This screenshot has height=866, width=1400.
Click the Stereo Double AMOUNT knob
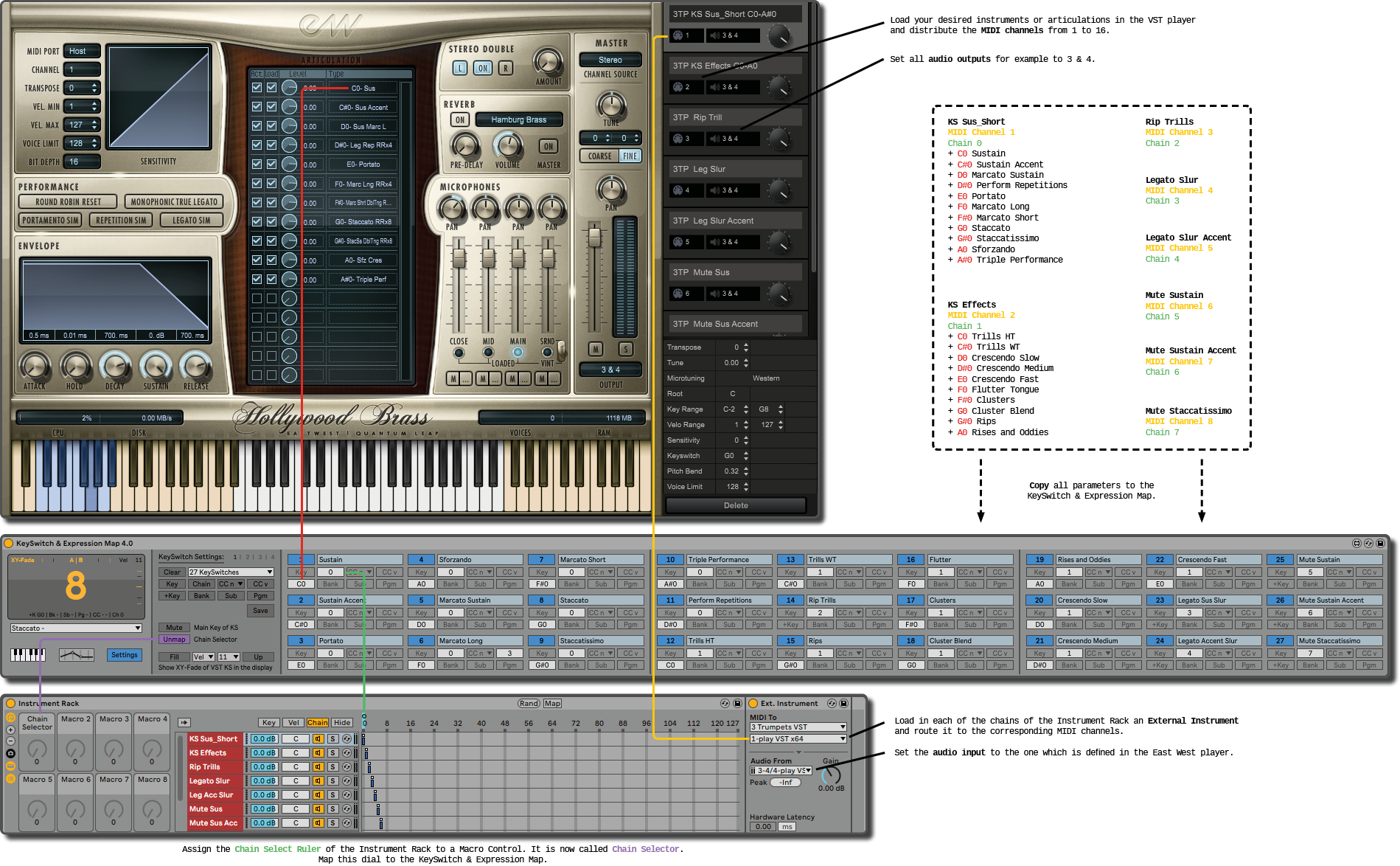pyautogui.click(x=548, y=63)
